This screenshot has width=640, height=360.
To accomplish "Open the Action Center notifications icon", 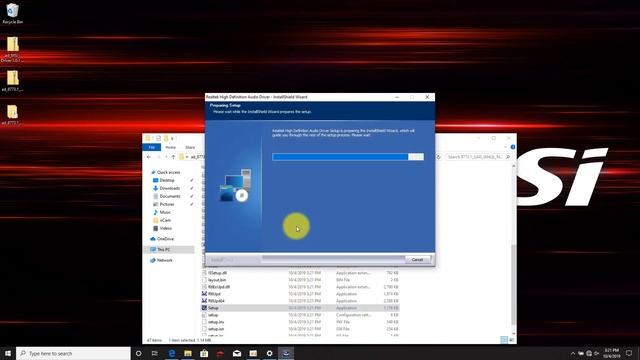I will 629,353.
